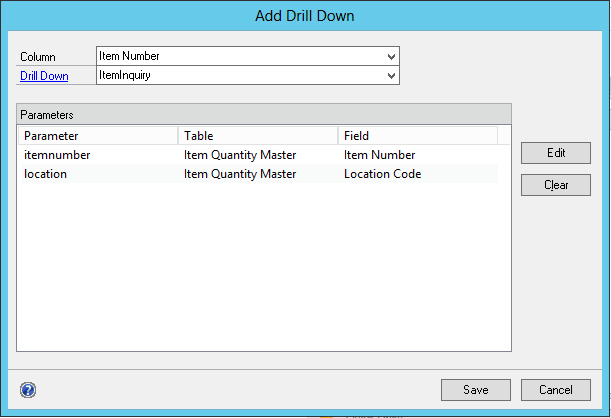The image size is (611, 418).
Task: Sort by the Table column header
Action: tap(258, 136)
